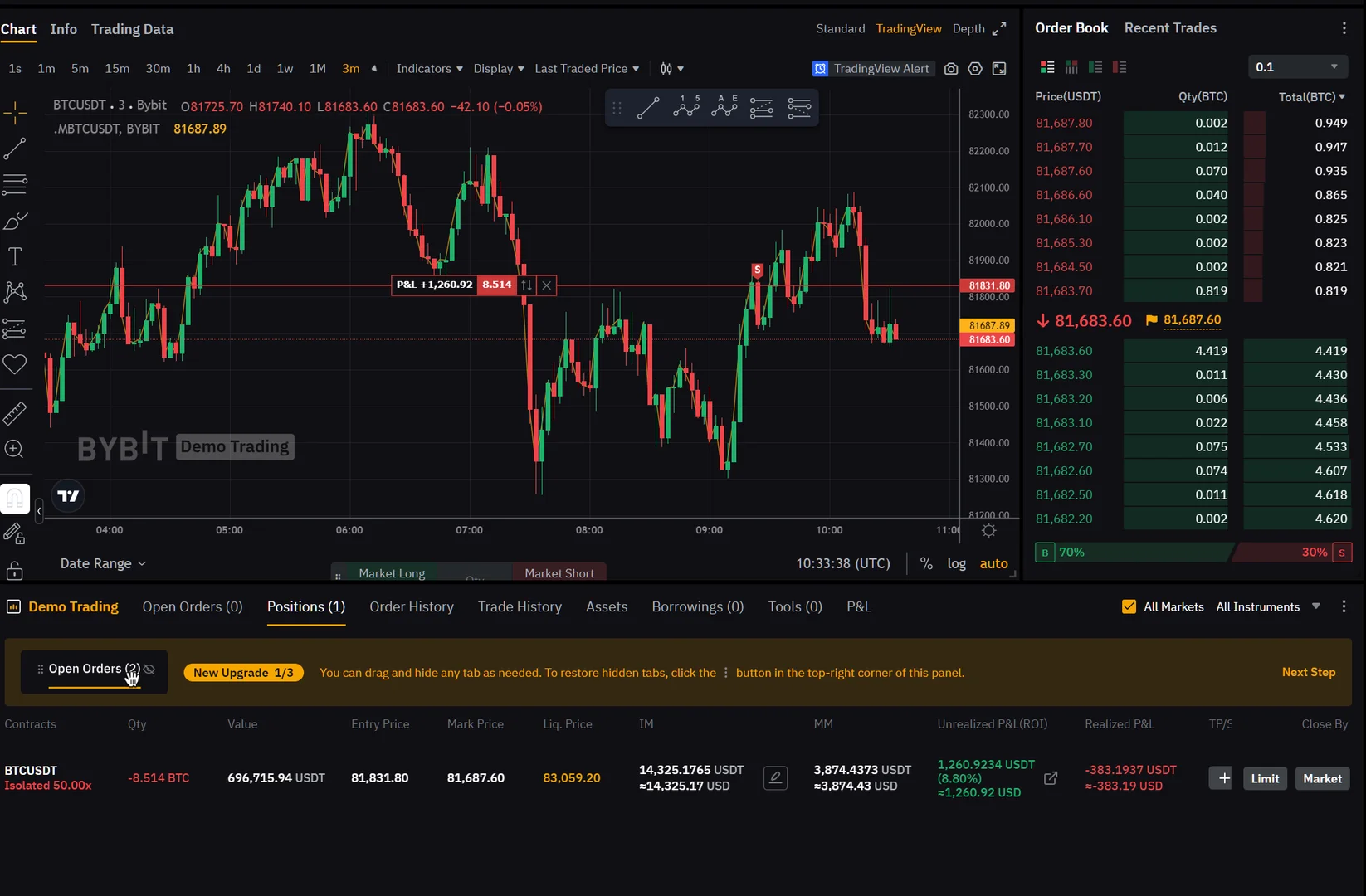1366x896 pixels.
Task: Open the time axis settings gear
Action: [x=988, y=530]
